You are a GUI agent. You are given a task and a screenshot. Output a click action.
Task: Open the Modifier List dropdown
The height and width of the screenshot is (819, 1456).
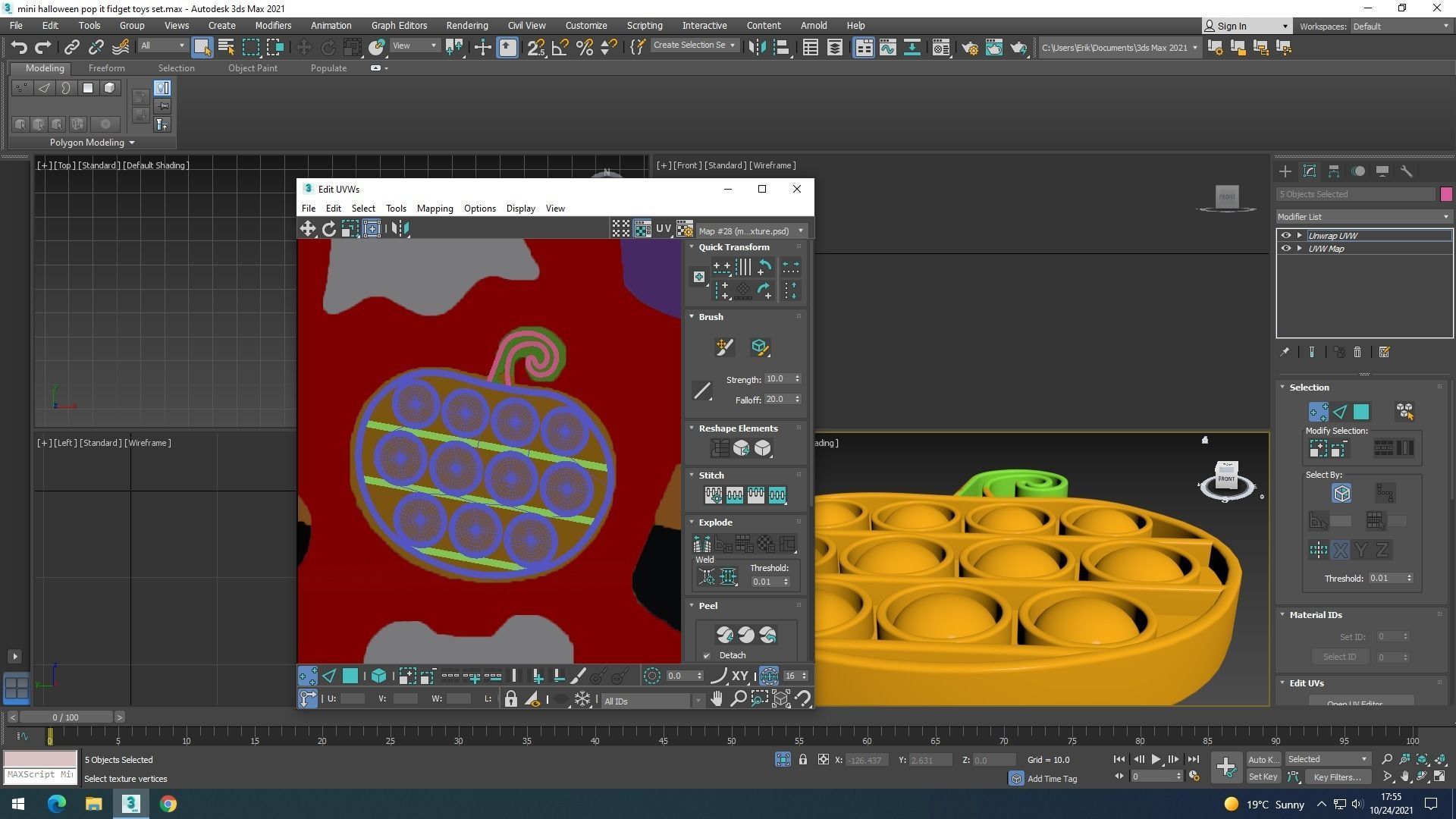pyautogui.click(x=1363, y=217)
